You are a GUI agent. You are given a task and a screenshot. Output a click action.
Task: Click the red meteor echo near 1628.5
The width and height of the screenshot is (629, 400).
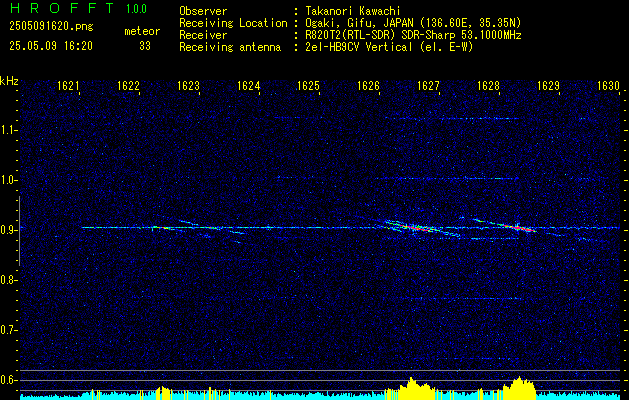tap(517, 227)
